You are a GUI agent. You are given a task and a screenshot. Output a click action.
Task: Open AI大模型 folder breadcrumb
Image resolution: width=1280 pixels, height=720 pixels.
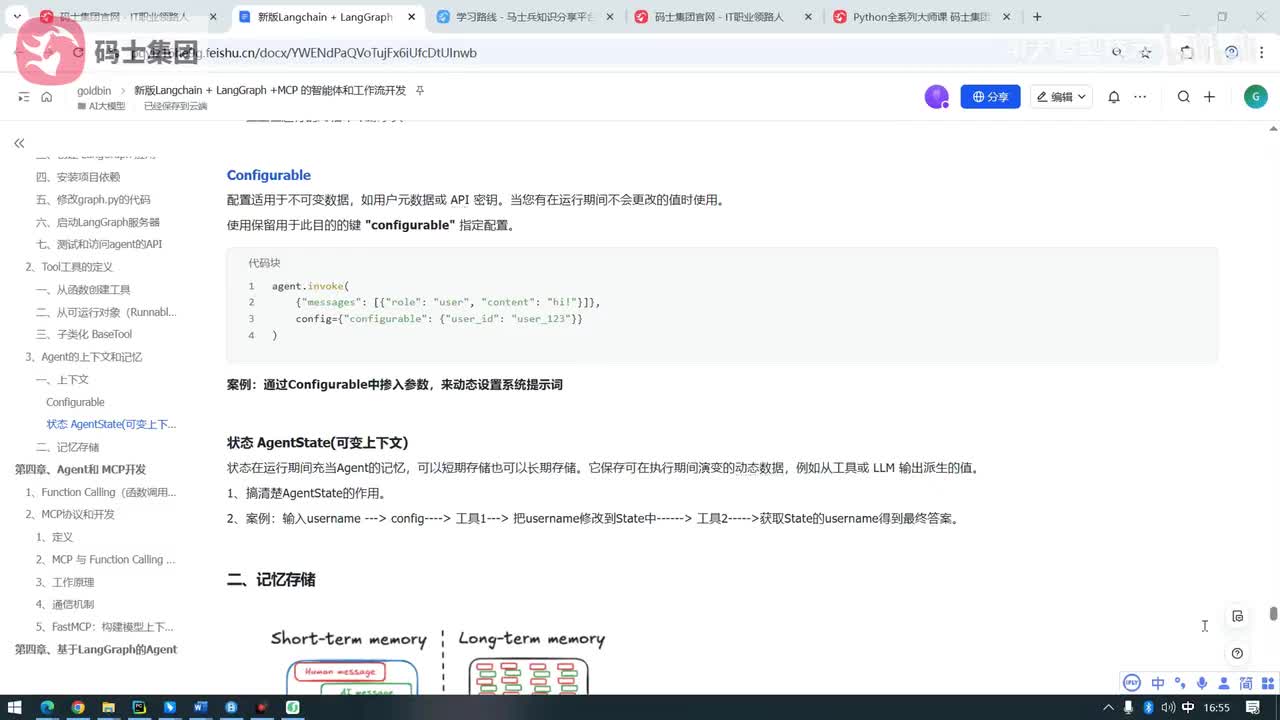(x=101, y=106)
